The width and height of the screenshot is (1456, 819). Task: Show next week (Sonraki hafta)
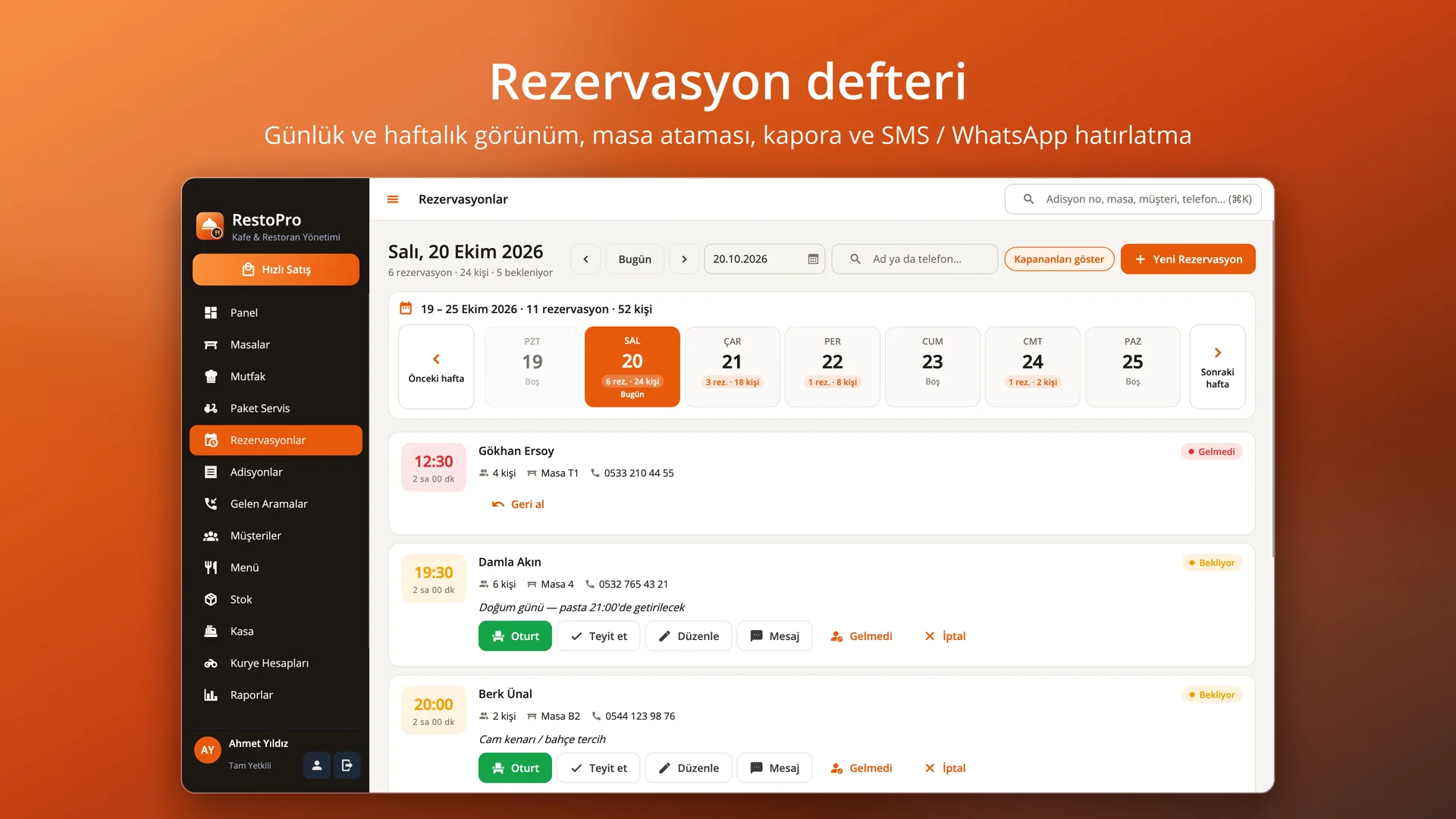pos(1217,367)
